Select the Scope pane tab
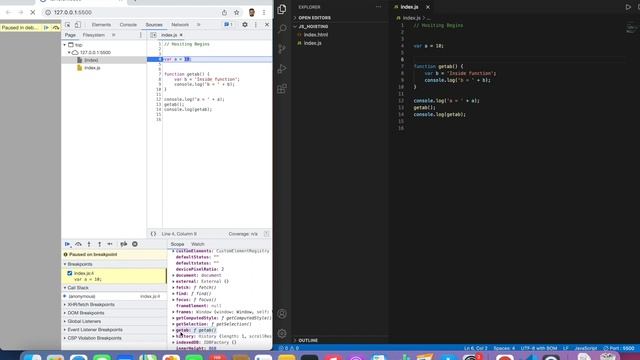The image size is (640, 360). (177, 244)
